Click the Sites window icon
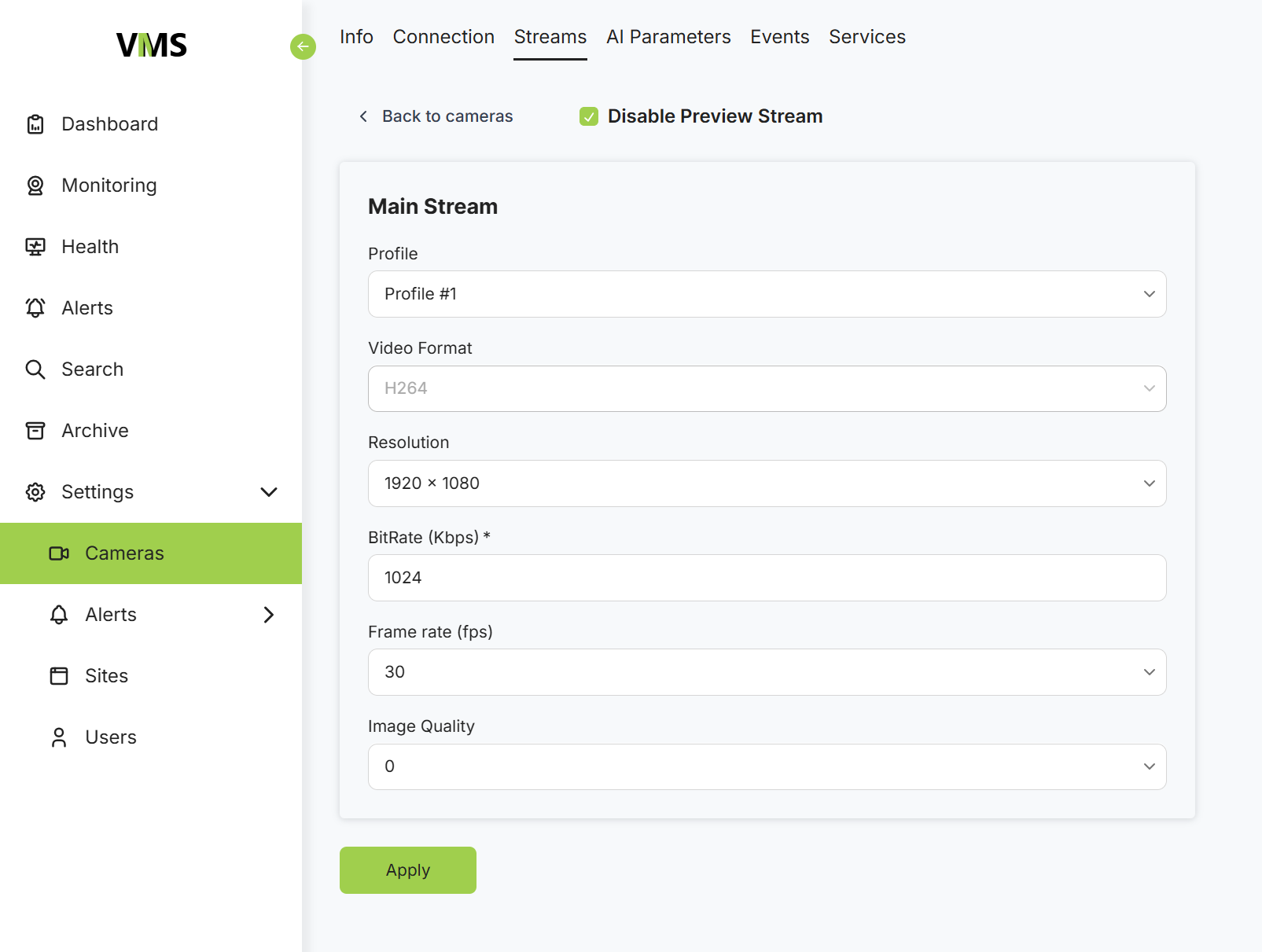 [x=59, y=676]
